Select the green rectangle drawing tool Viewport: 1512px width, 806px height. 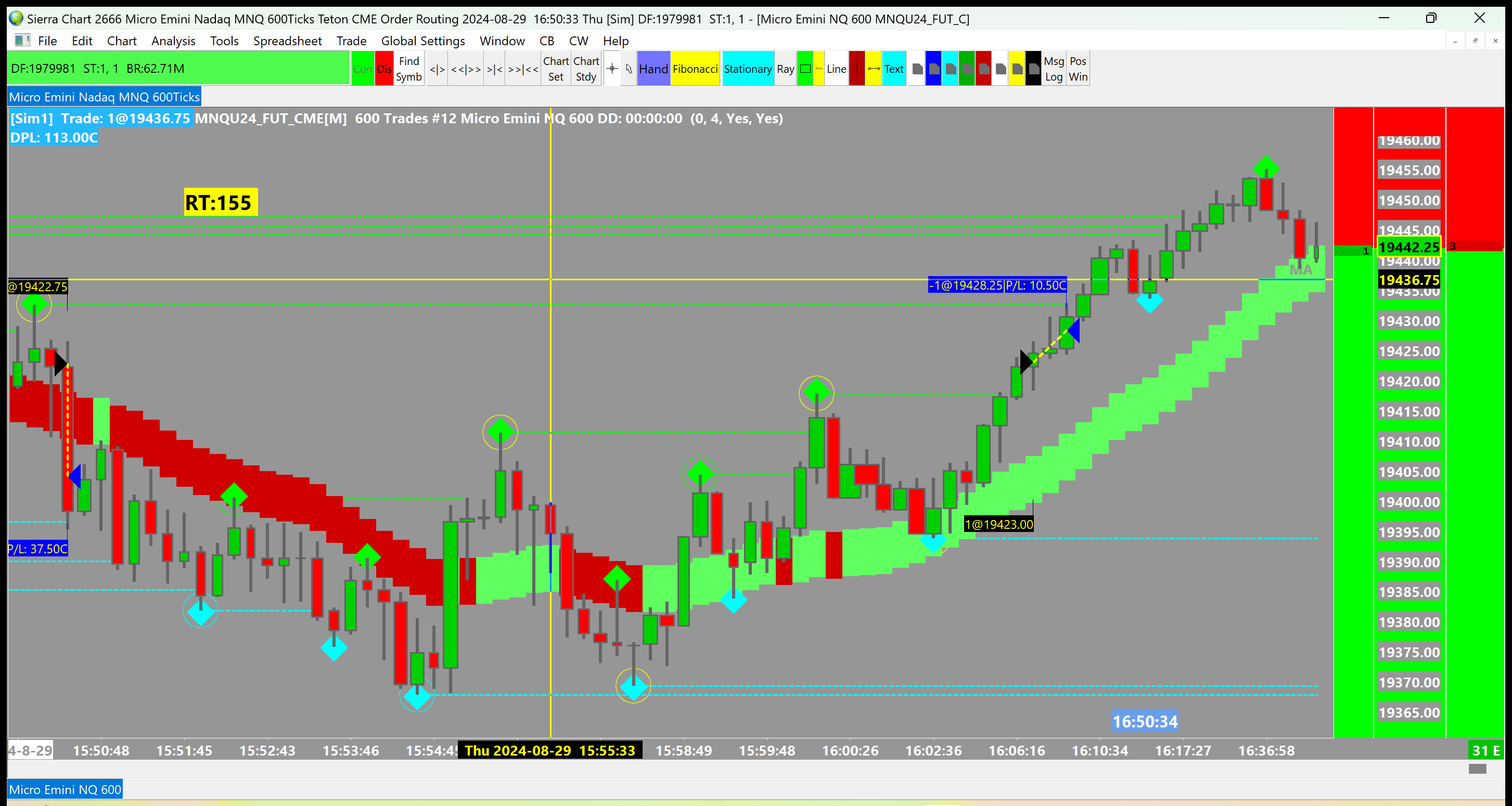click(805, 69)
